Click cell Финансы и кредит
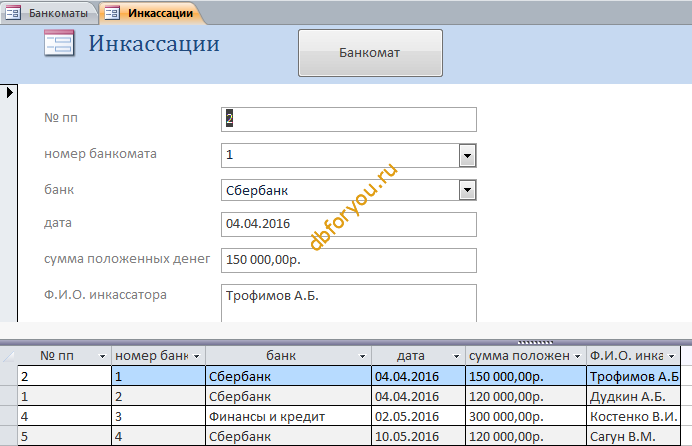 coord(289,416)
